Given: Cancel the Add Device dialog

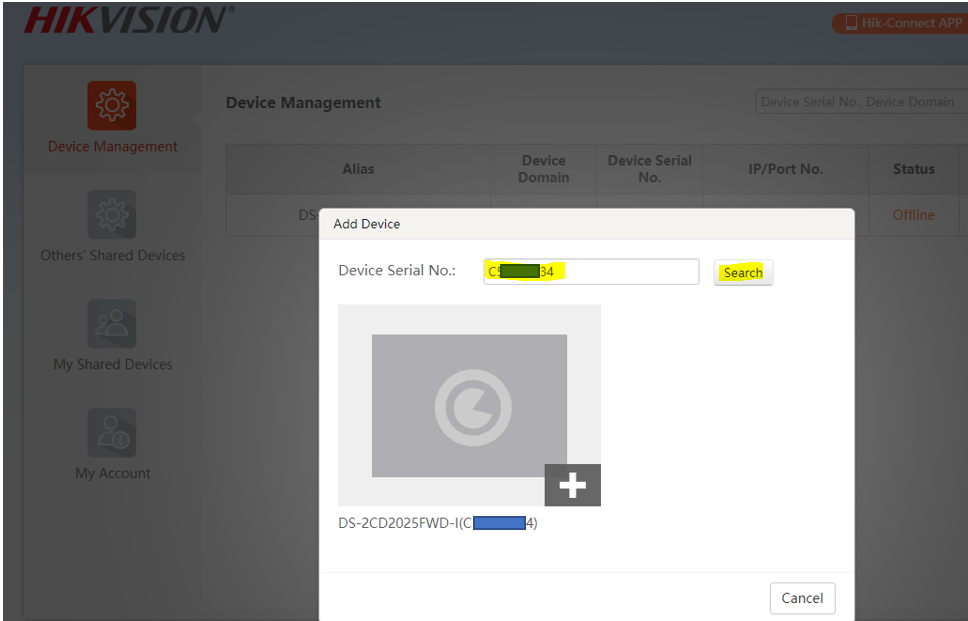Looking at the screenshot, I should [x=802, y=598].
